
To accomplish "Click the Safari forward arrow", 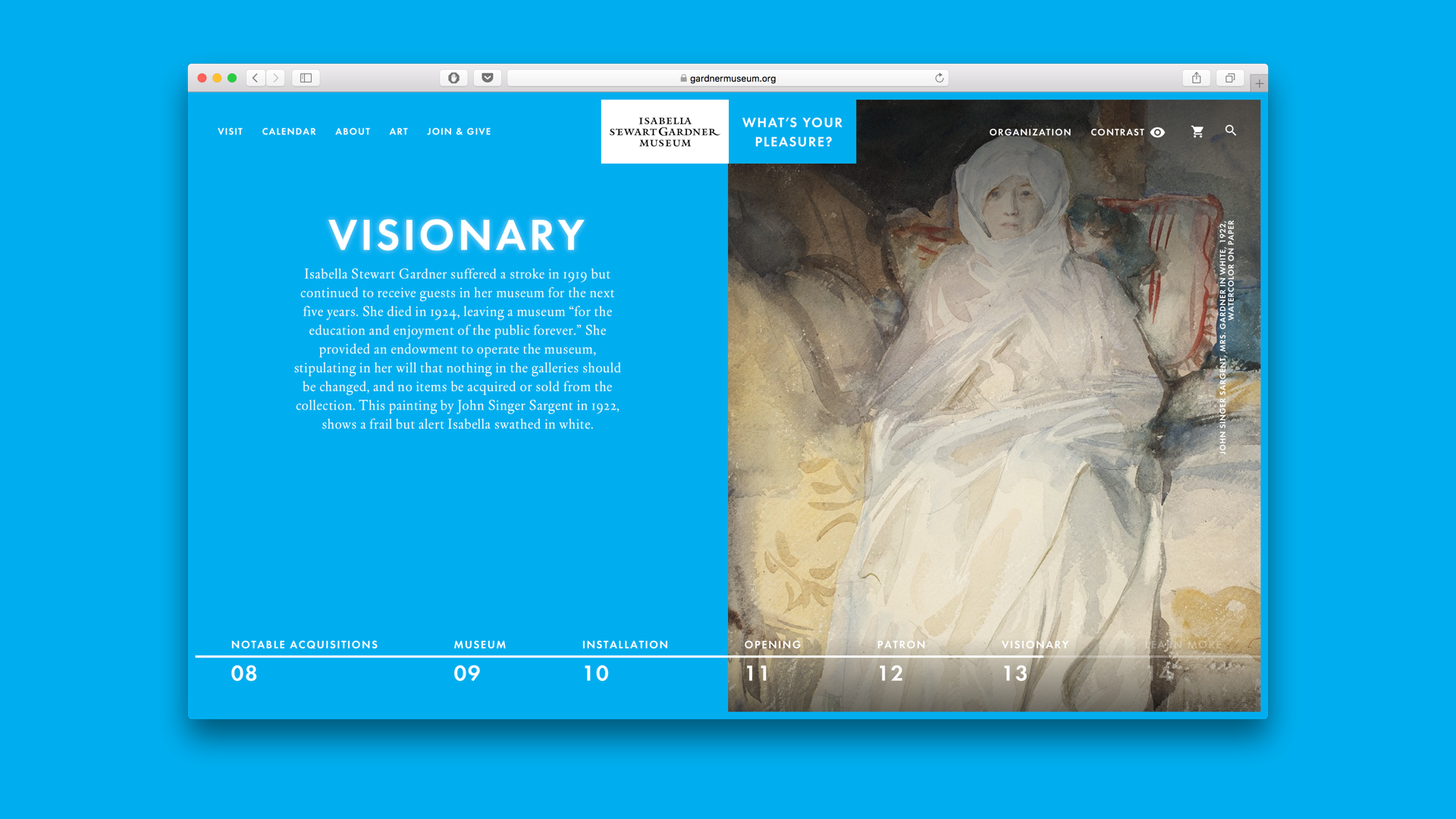I will (276, 78).
